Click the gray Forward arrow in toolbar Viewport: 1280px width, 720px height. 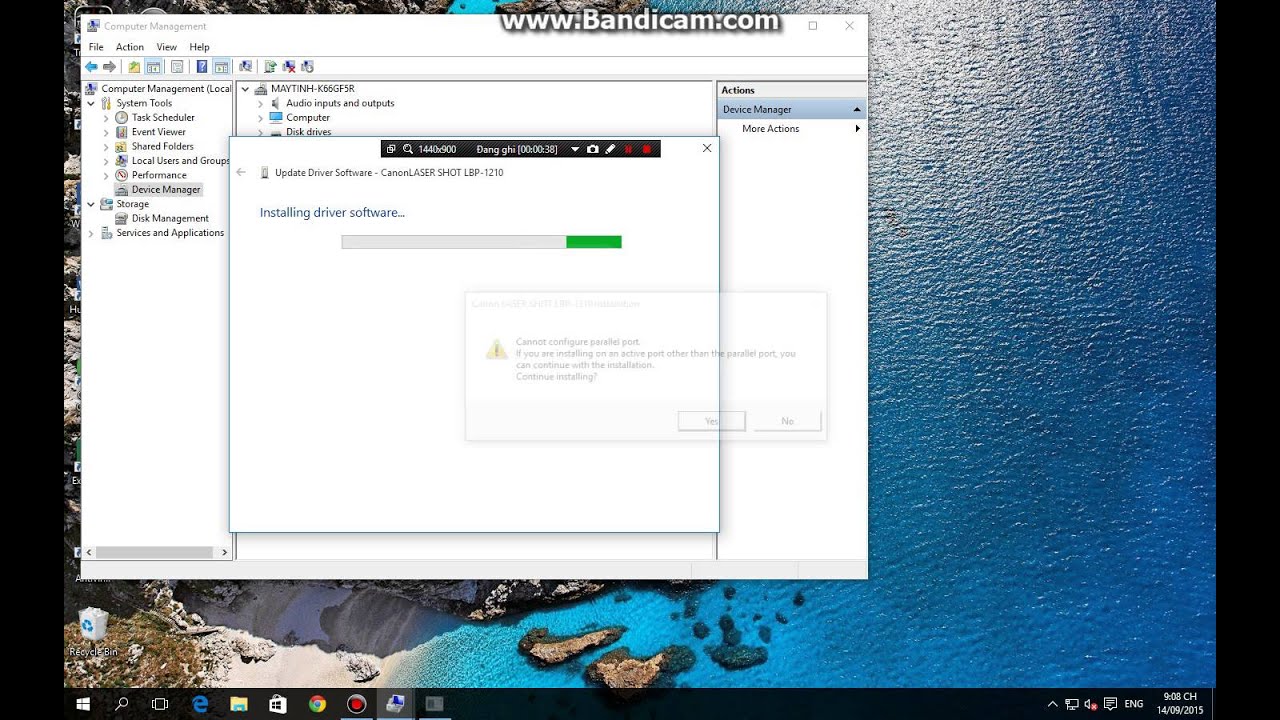click(109, 67)
